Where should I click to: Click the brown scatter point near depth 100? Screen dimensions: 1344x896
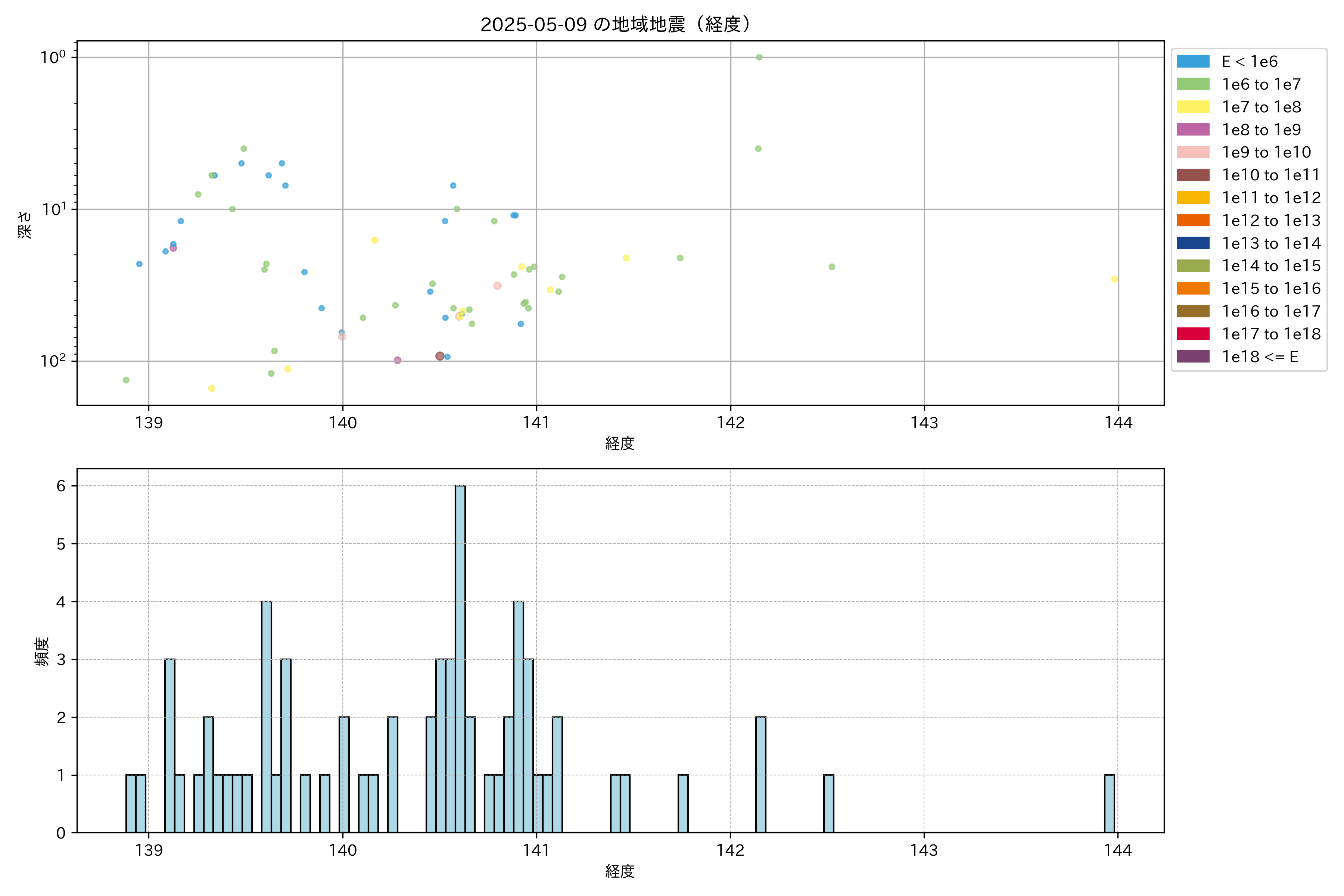(x=439, y=356)
